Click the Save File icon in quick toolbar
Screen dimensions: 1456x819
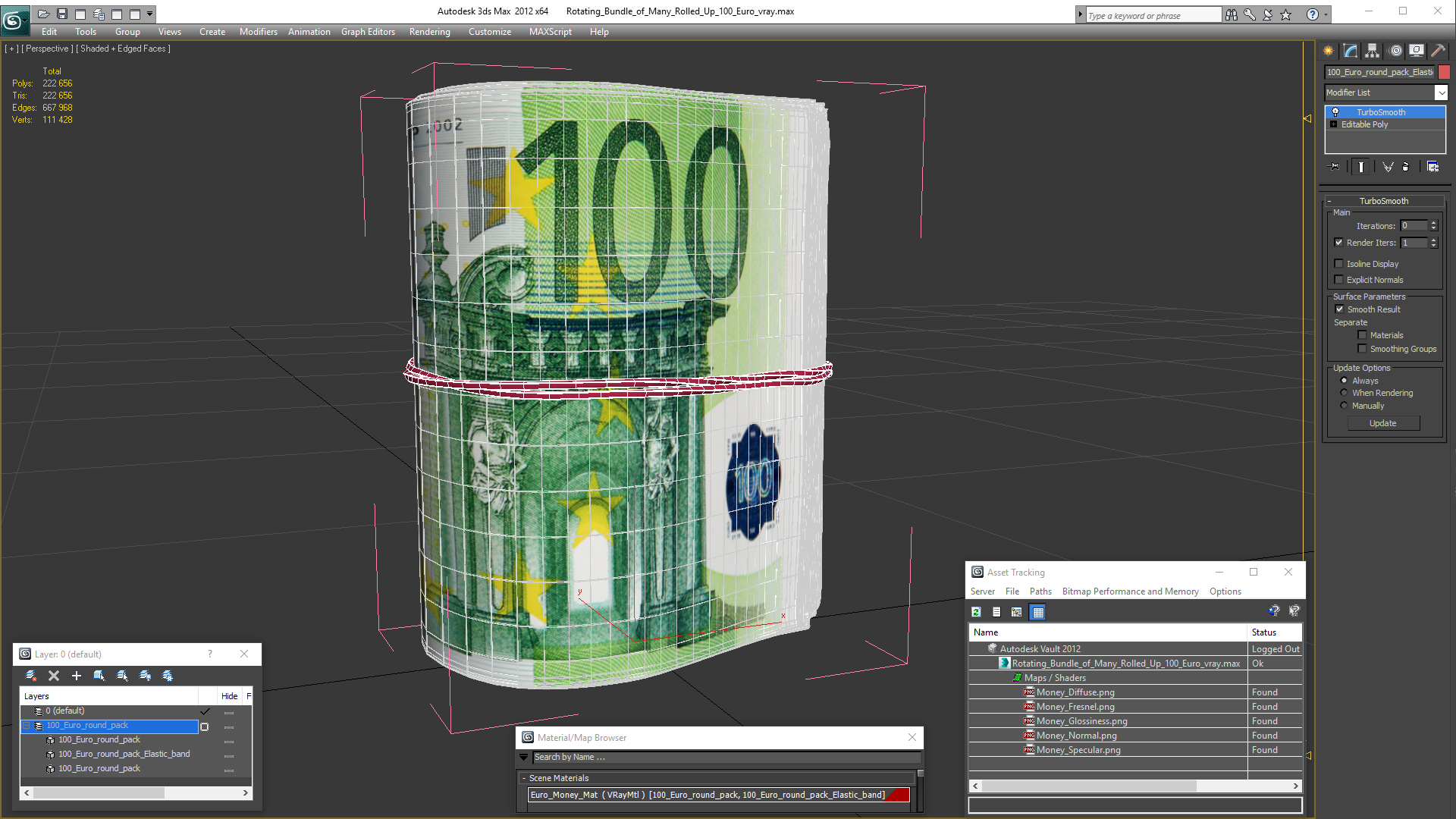(x=62, y=14)
